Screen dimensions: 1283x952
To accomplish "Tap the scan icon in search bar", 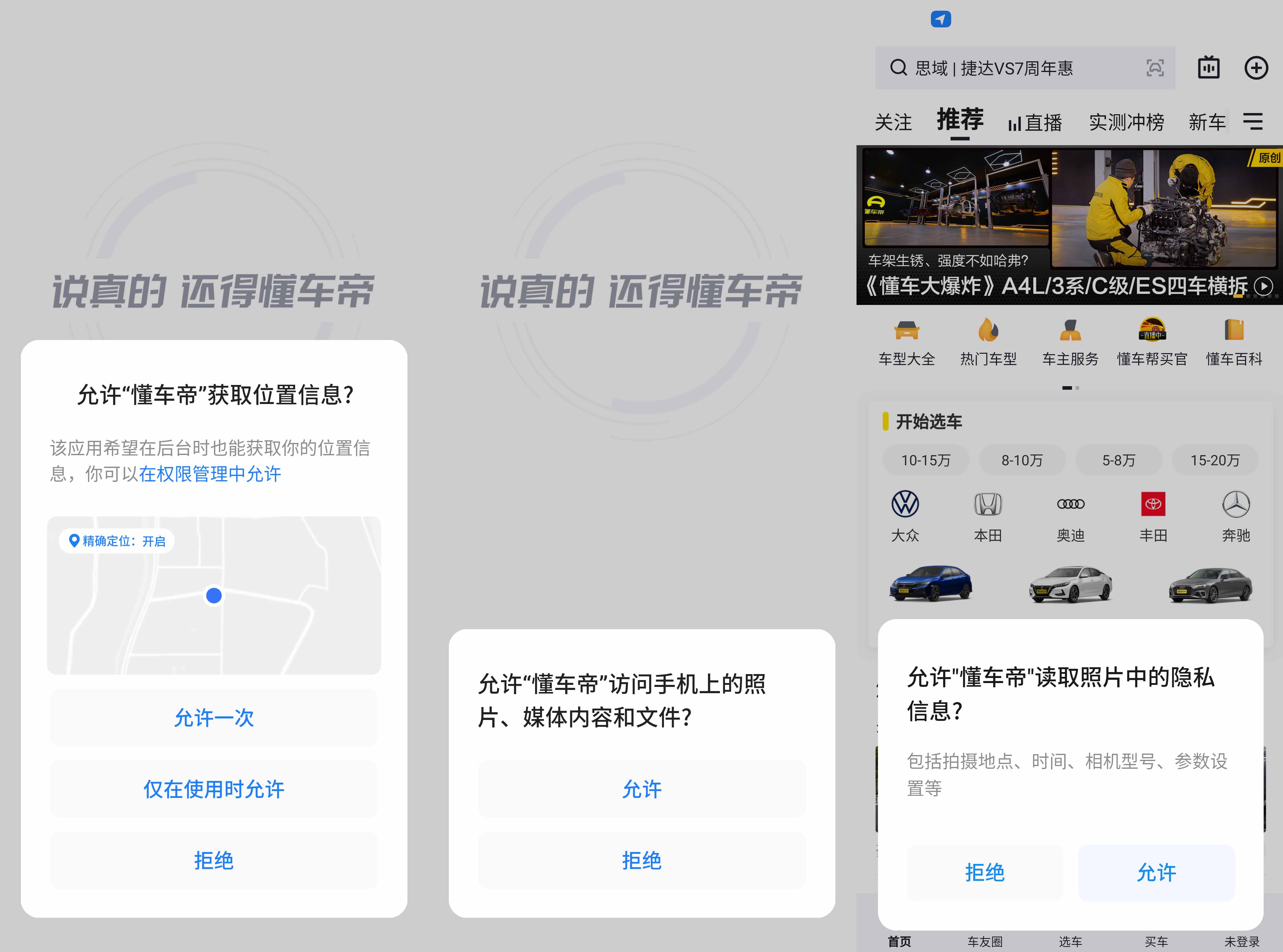I will (1154, 68).
